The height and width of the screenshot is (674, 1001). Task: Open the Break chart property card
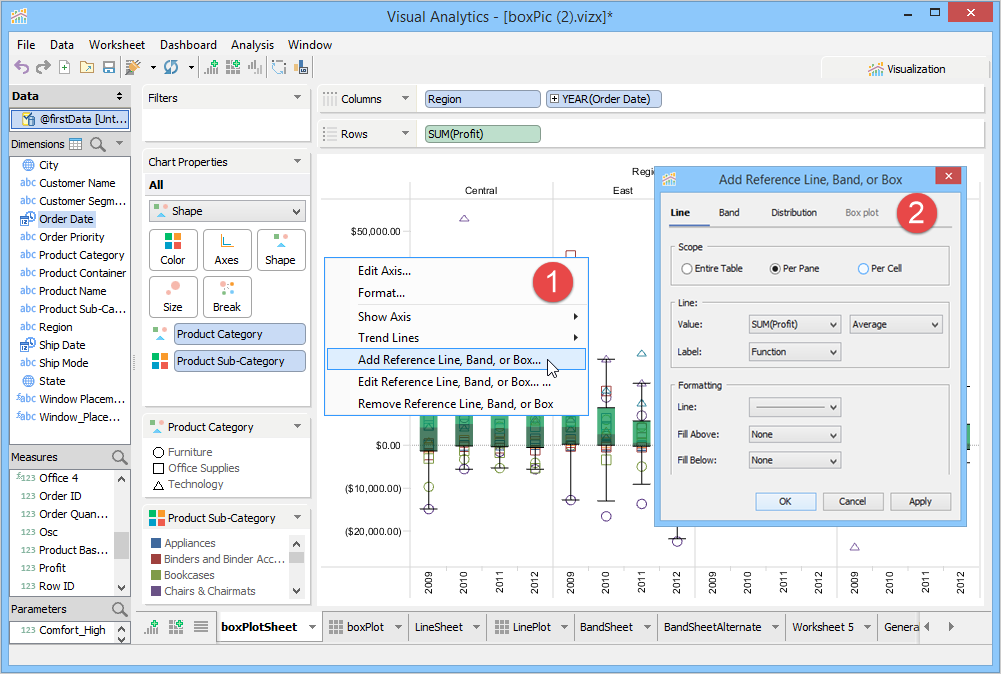point(227,297)
